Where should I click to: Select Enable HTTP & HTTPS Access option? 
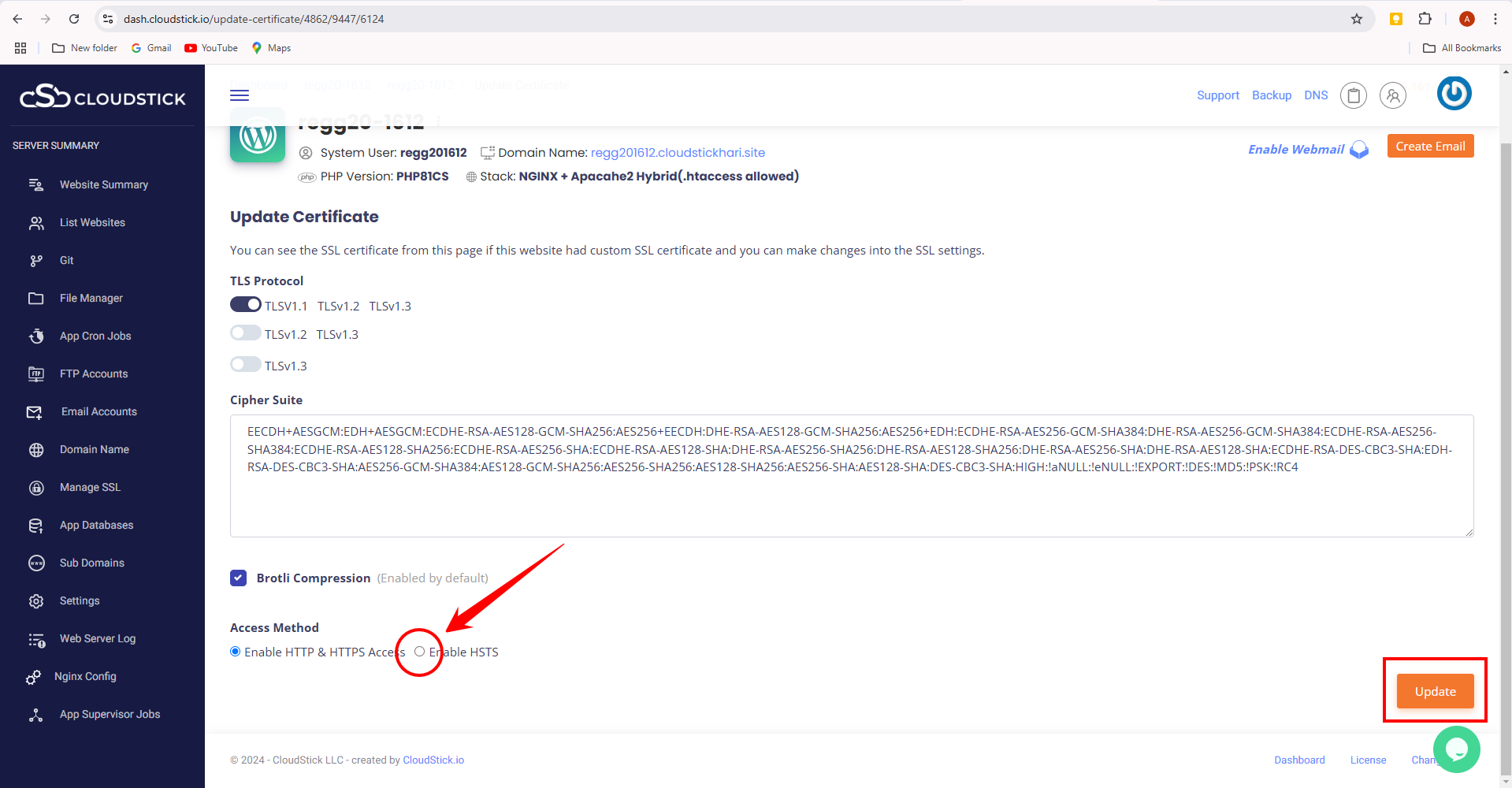tap(236, 652)
